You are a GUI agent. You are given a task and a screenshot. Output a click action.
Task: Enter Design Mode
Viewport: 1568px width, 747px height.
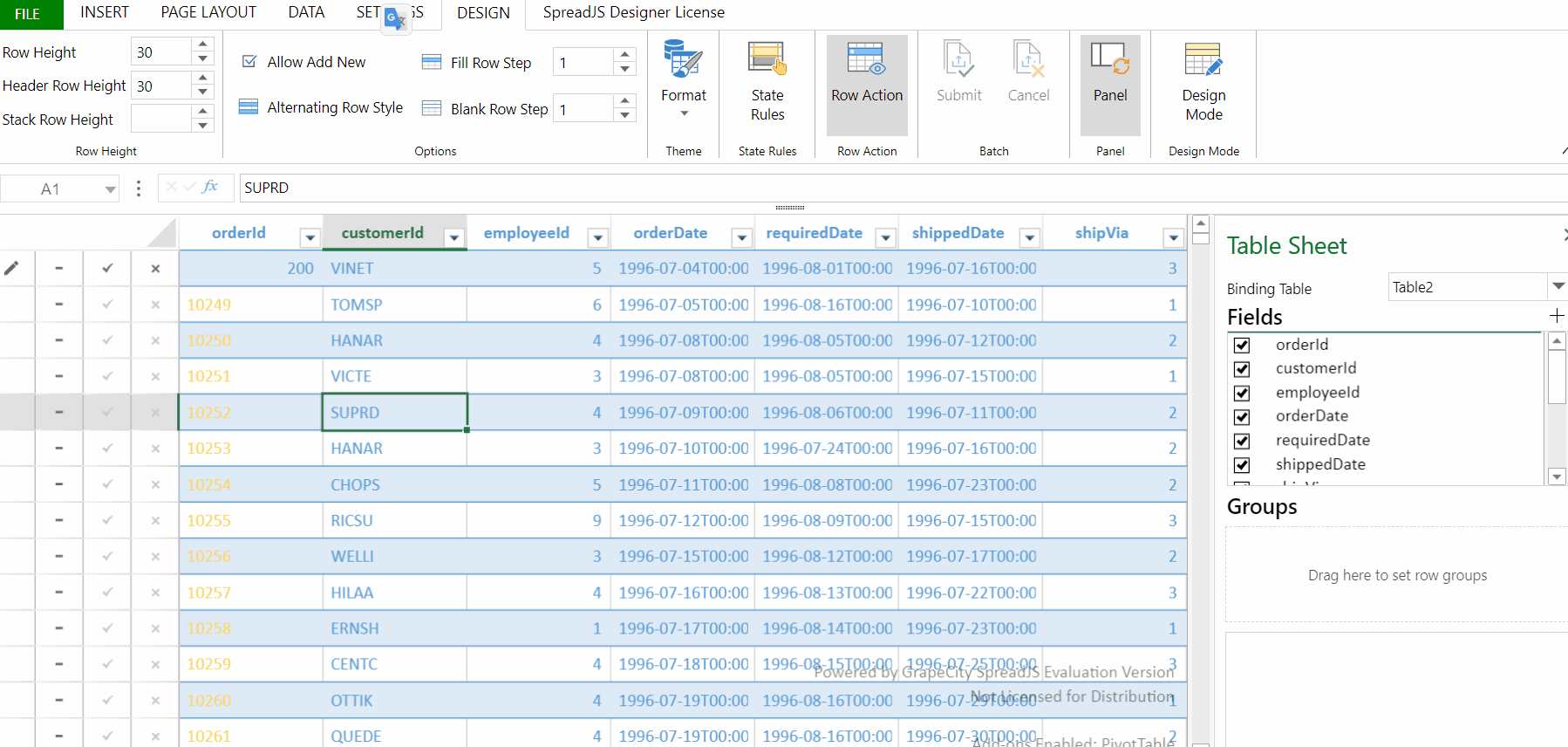pos(1203,80)
